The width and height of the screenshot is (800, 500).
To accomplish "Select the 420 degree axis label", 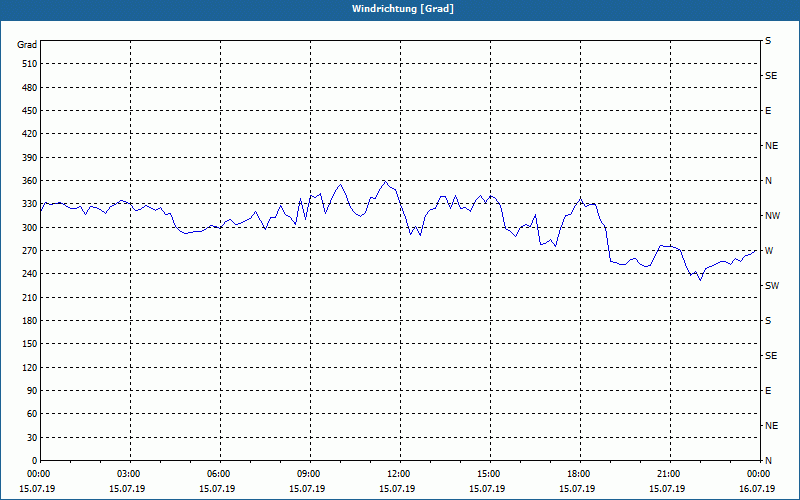I will click(x=30, y=134).
